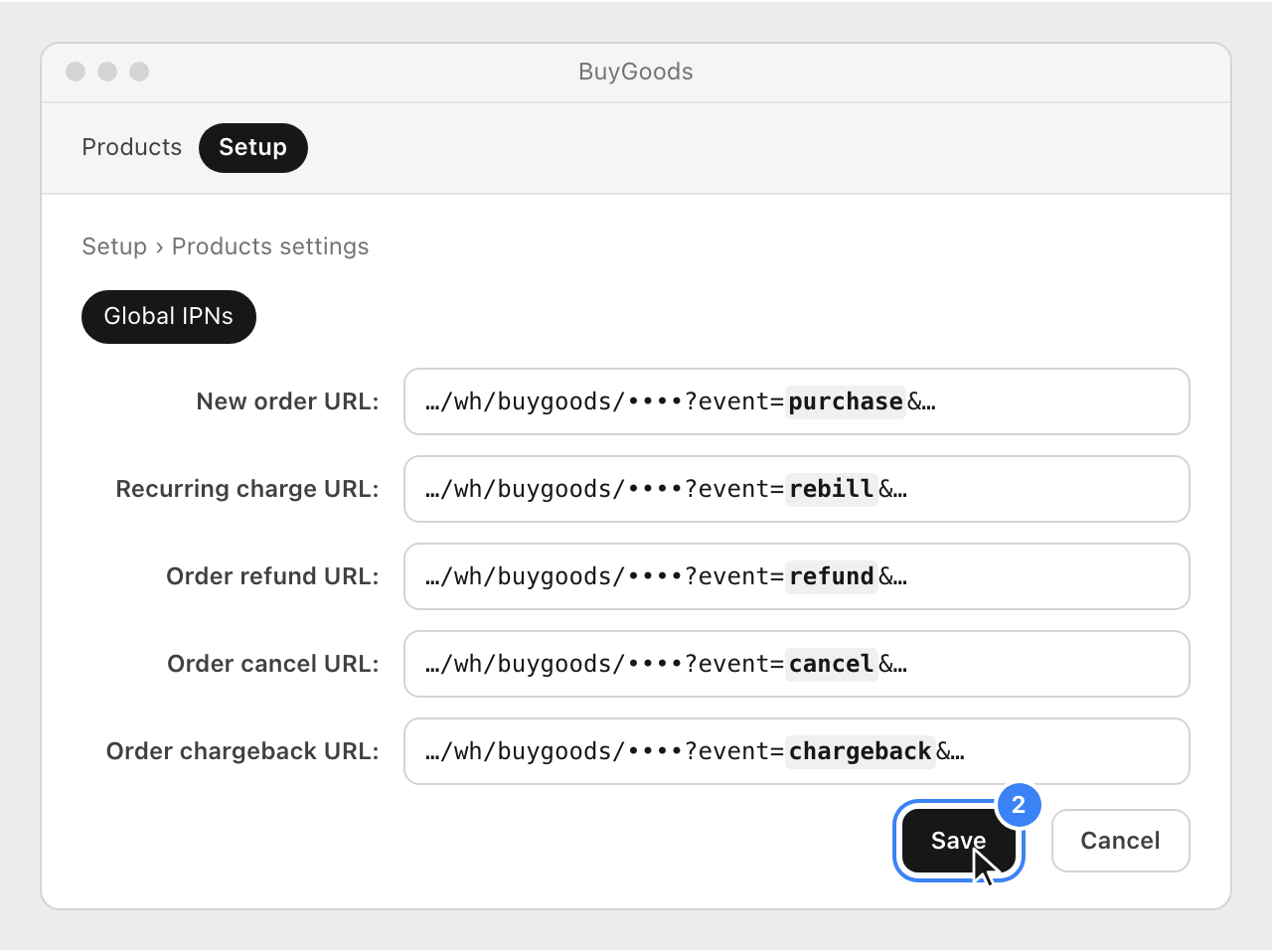Image resolution: width=1272 pixels, height=952 pixels.
Task: Open the Global IPNs section
Action: pos(169,316)
